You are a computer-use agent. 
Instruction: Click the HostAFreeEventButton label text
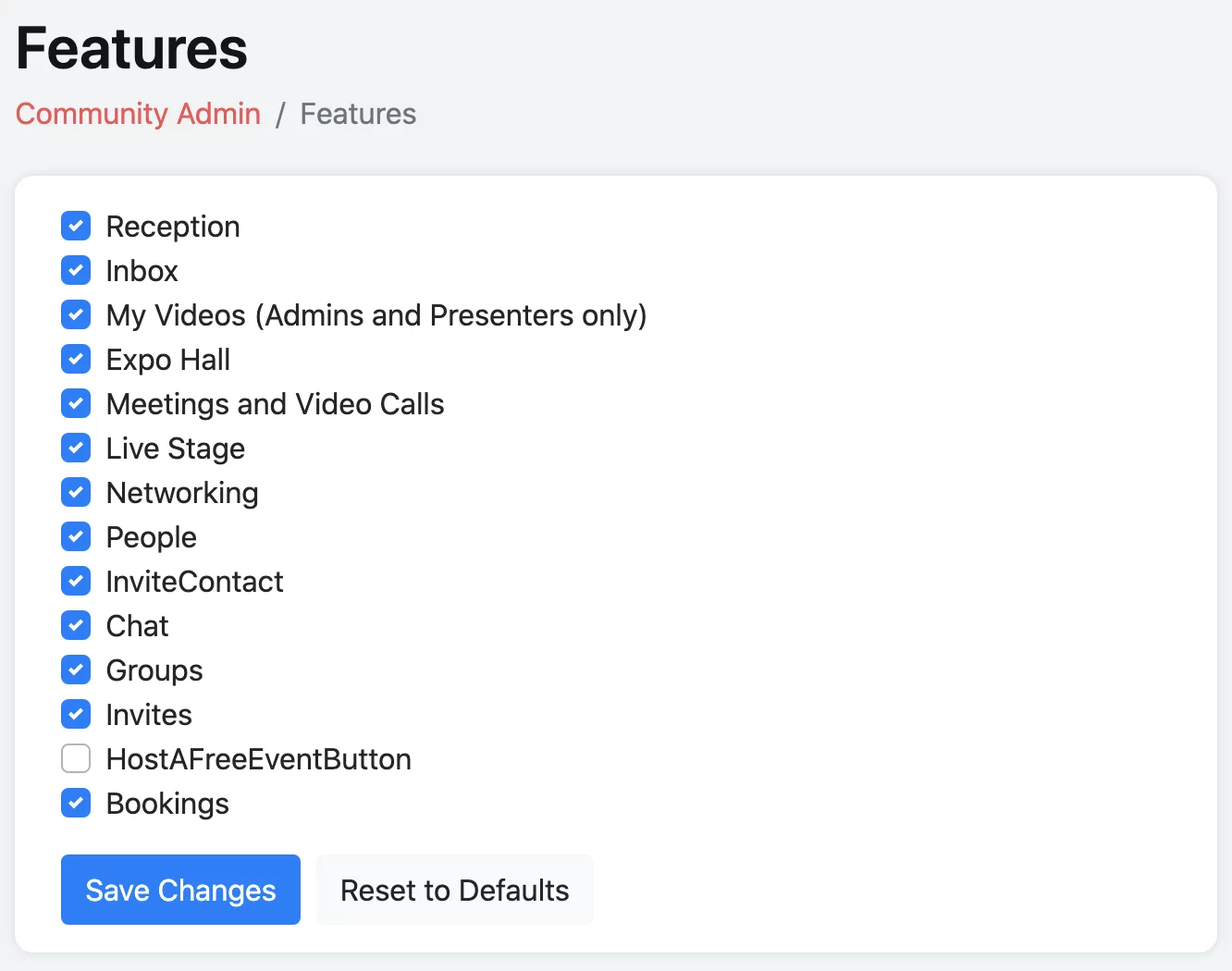tap(259, 759)
